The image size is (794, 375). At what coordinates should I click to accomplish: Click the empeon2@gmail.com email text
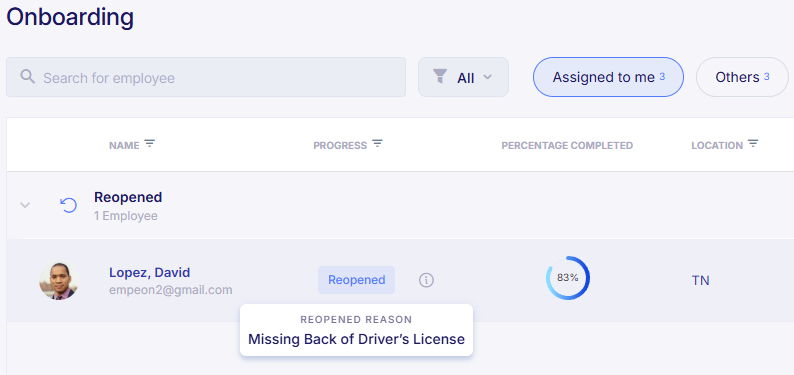(x=171, y=290)
